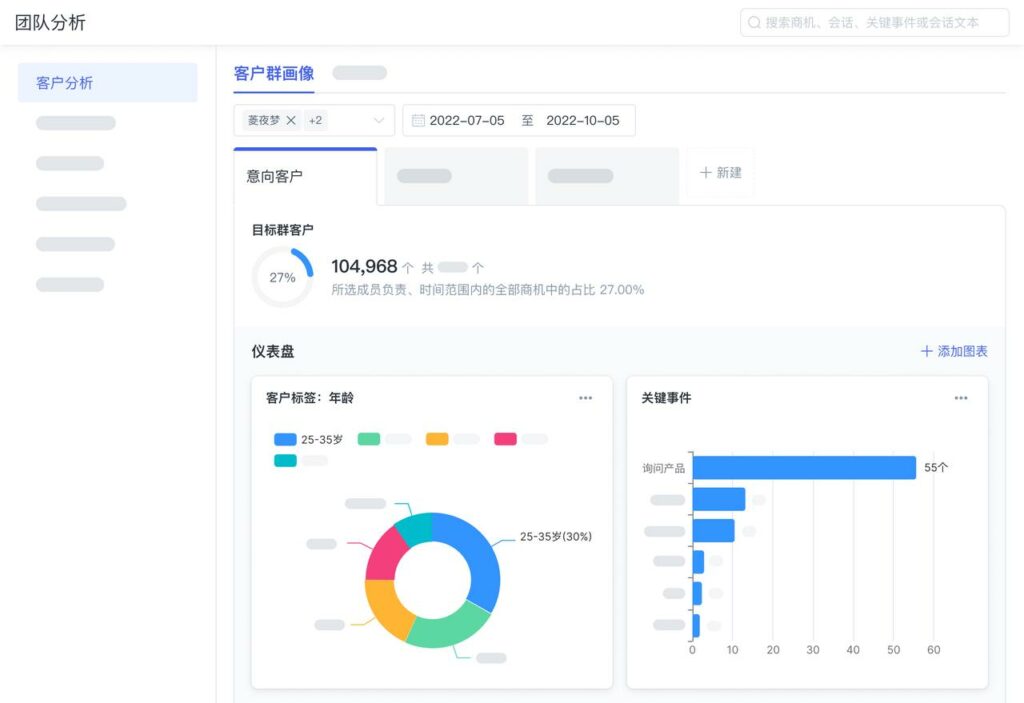This screenshot has height=703, width=1024.
Task: Click the search magnifier icon
Action: point(754,23)
